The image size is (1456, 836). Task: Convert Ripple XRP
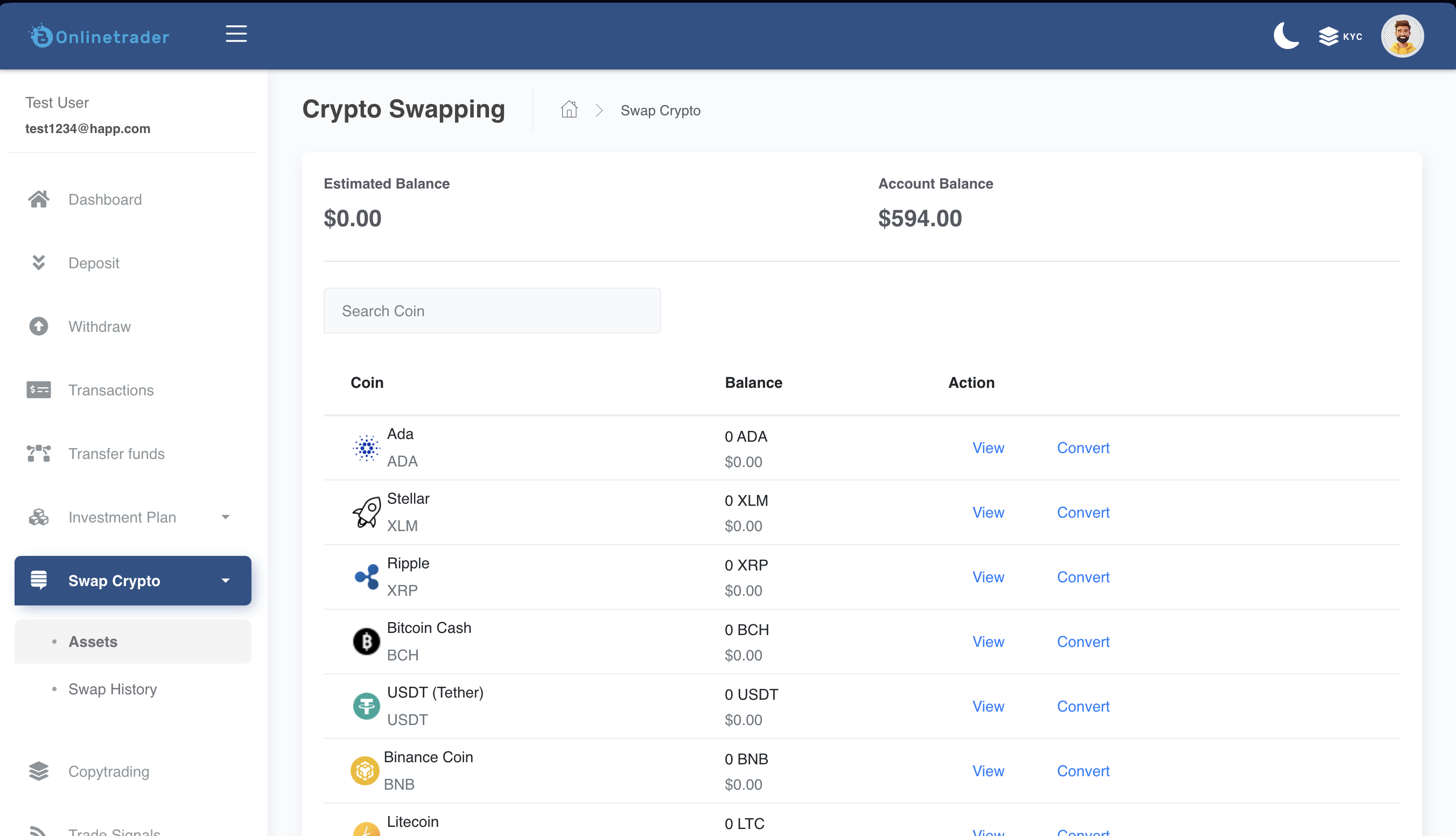click(x=1083, y=577)
